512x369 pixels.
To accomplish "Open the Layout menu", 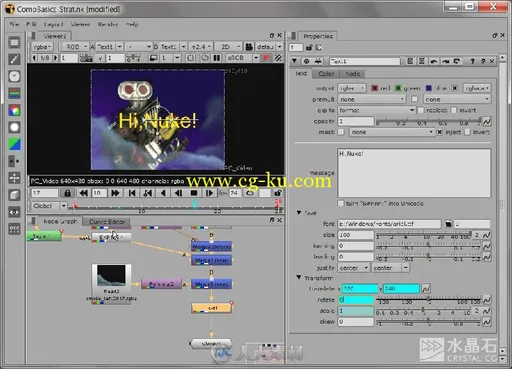I will tap(53, 24).
